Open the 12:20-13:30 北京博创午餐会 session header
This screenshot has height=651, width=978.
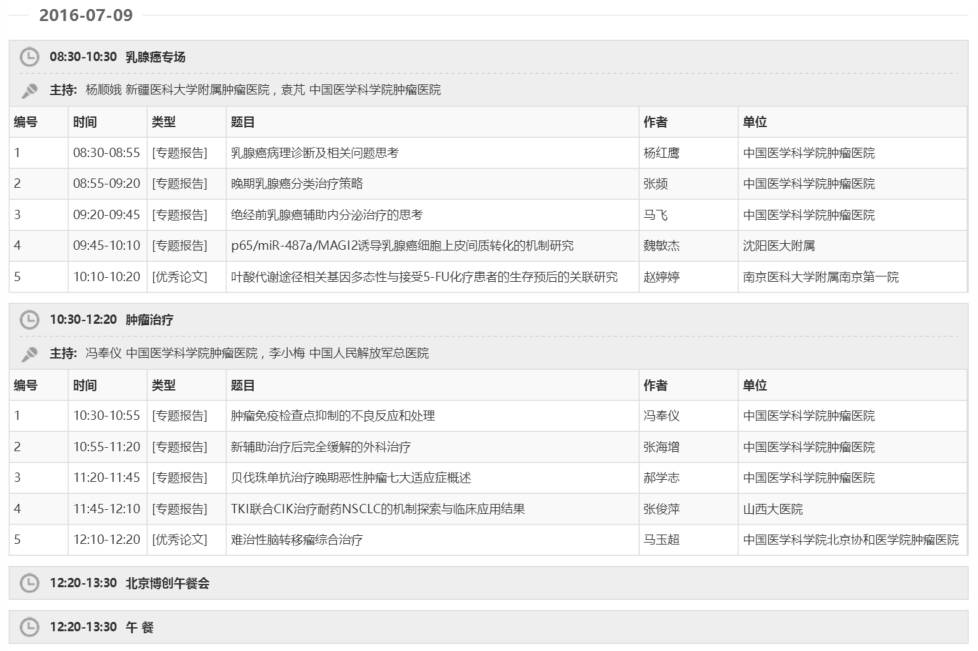(488, 583)
